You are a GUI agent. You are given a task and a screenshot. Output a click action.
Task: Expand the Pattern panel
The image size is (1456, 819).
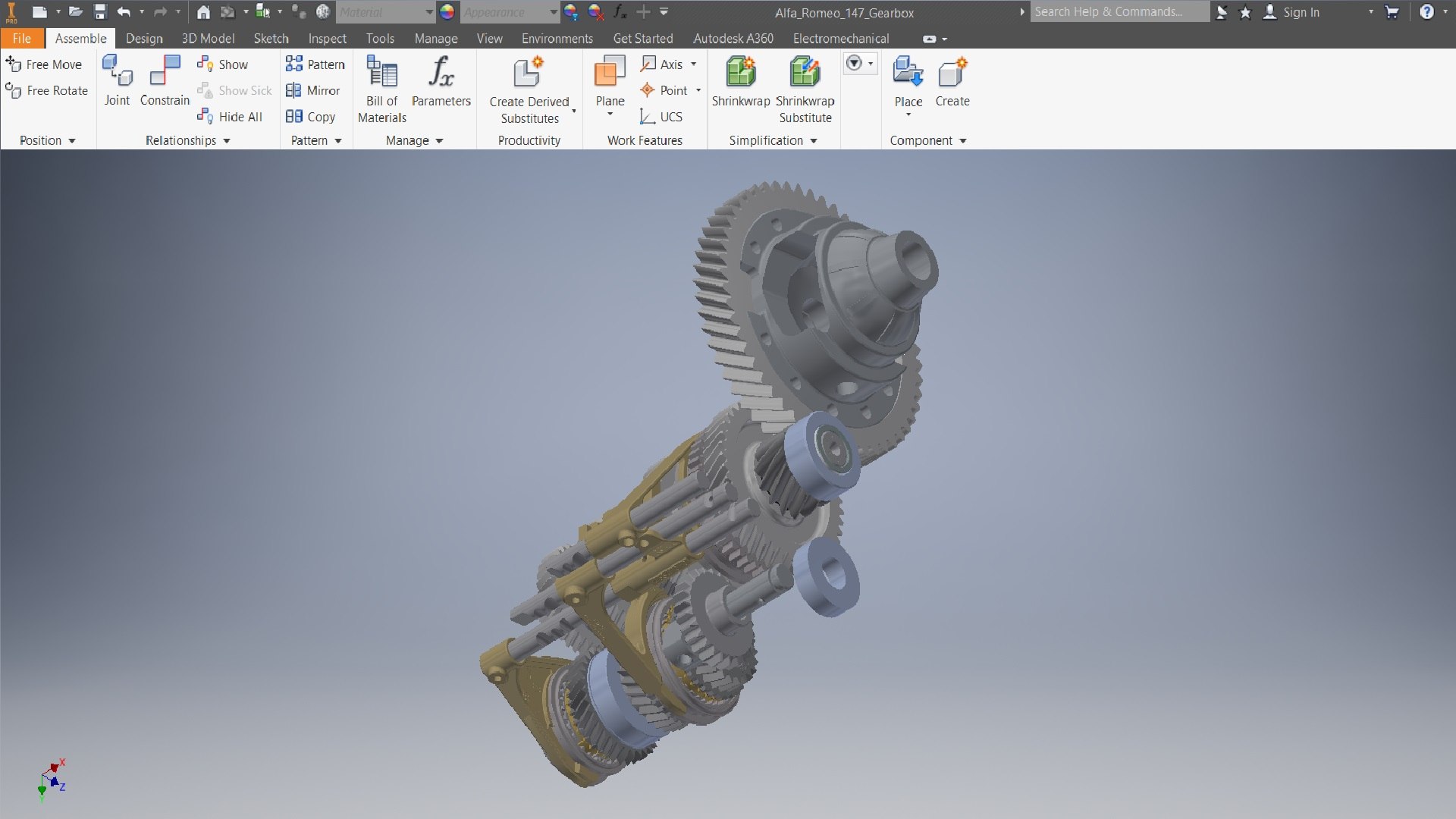point(316,140)
